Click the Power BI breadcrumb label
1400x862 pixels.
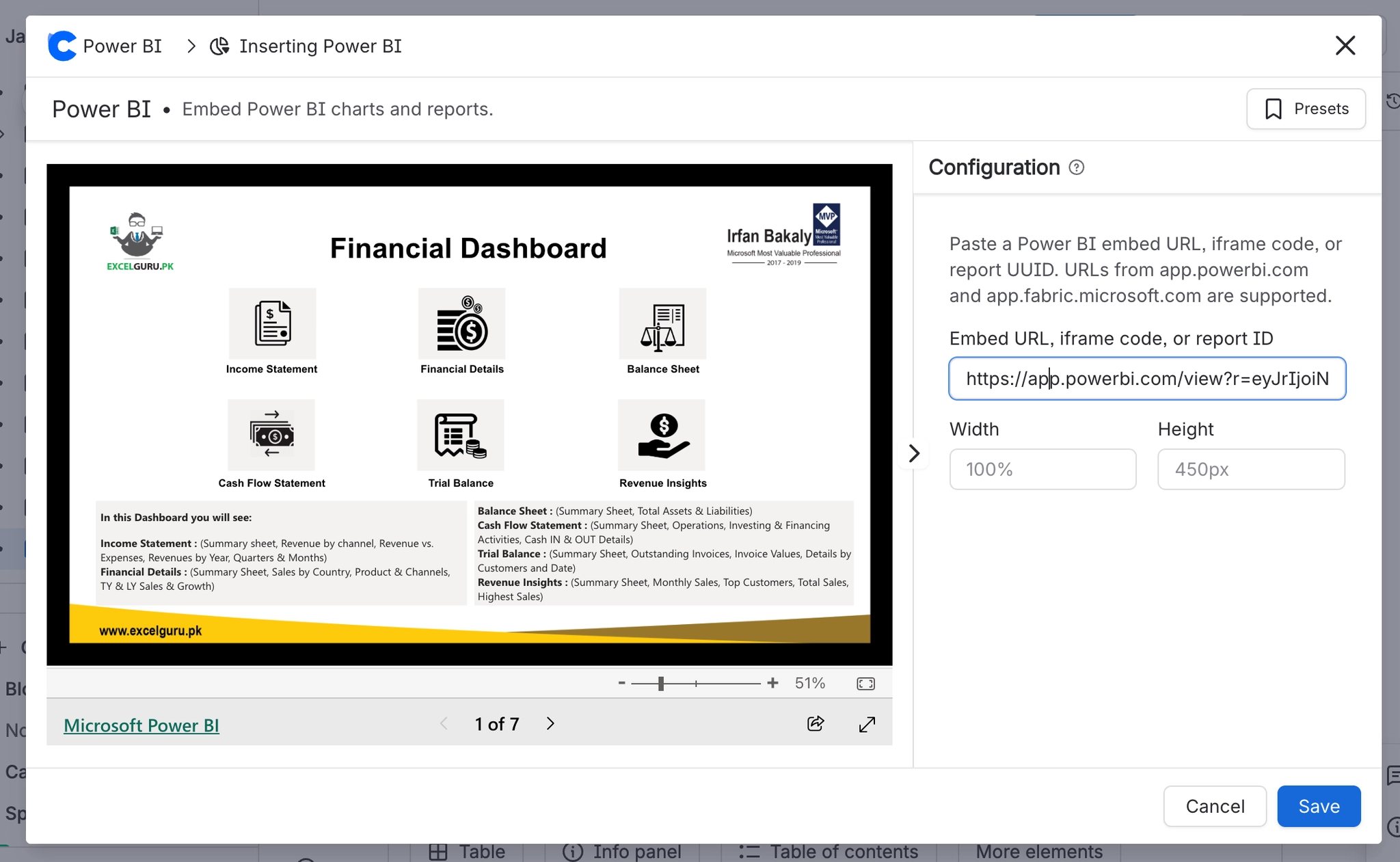click(122, 46)
